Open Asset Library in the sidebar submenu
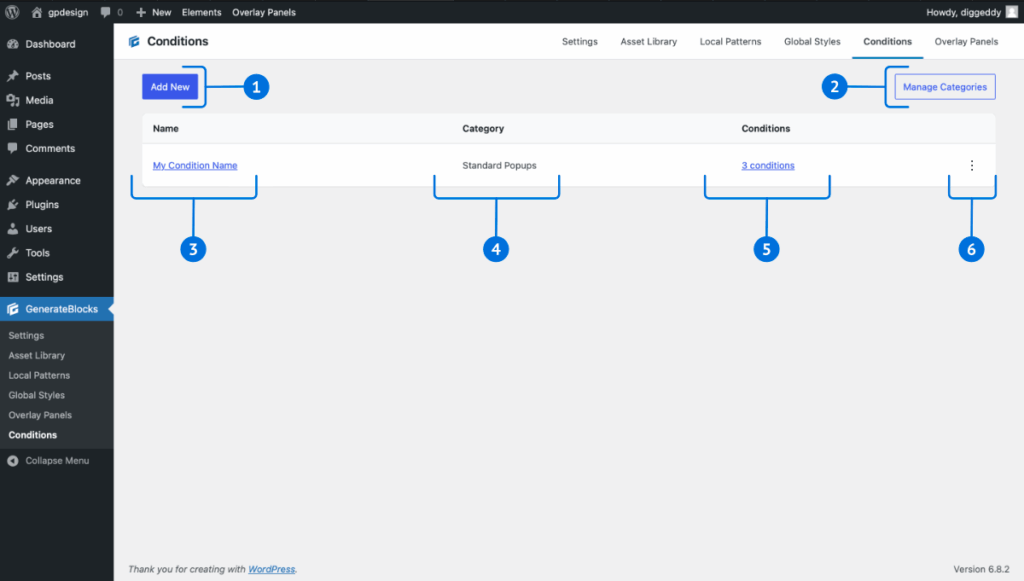 pyautogui.click(x=37, y=355)
